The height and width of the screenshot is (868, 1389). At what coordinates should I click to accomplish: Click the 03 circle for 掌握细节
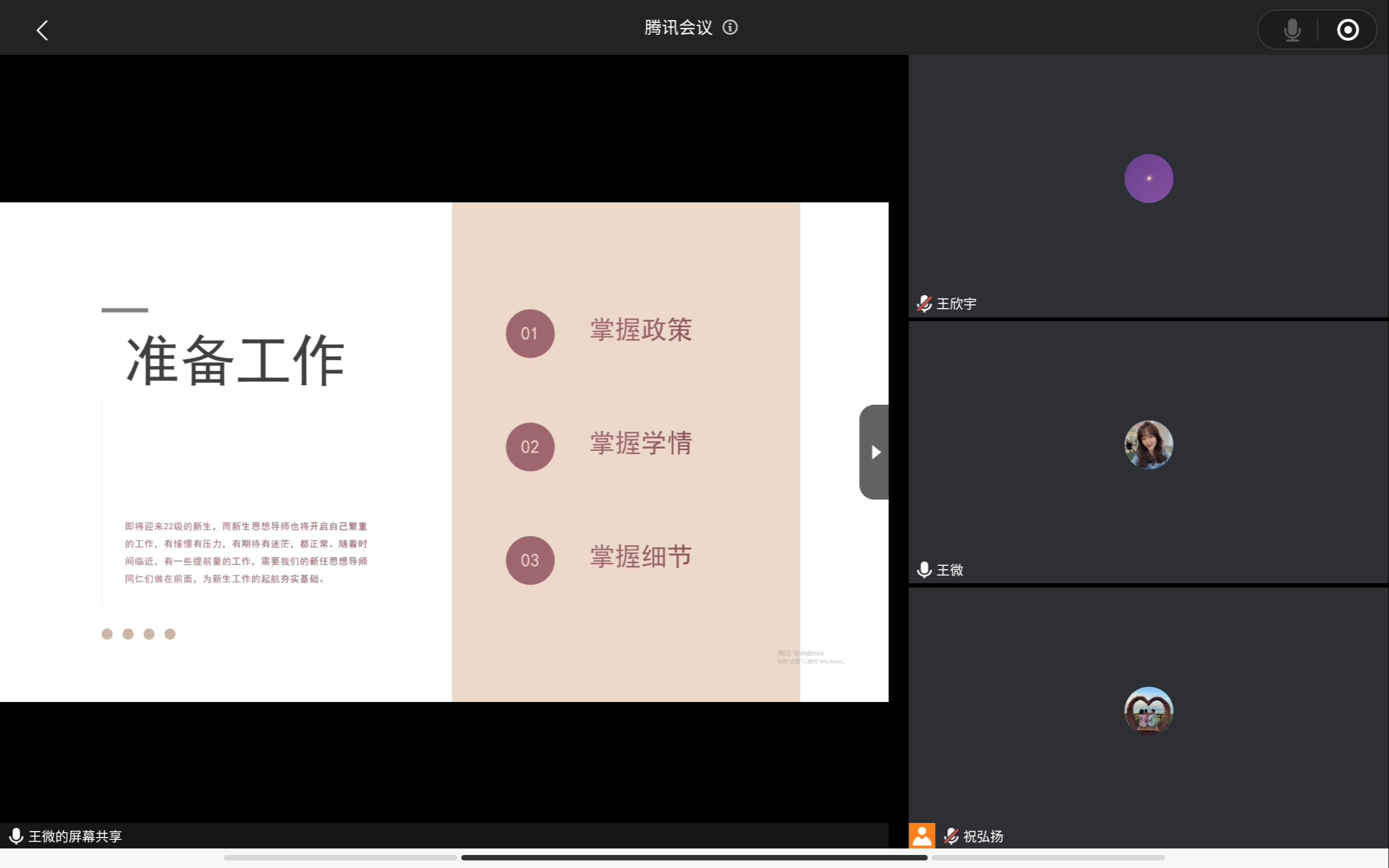coord(530,560)
